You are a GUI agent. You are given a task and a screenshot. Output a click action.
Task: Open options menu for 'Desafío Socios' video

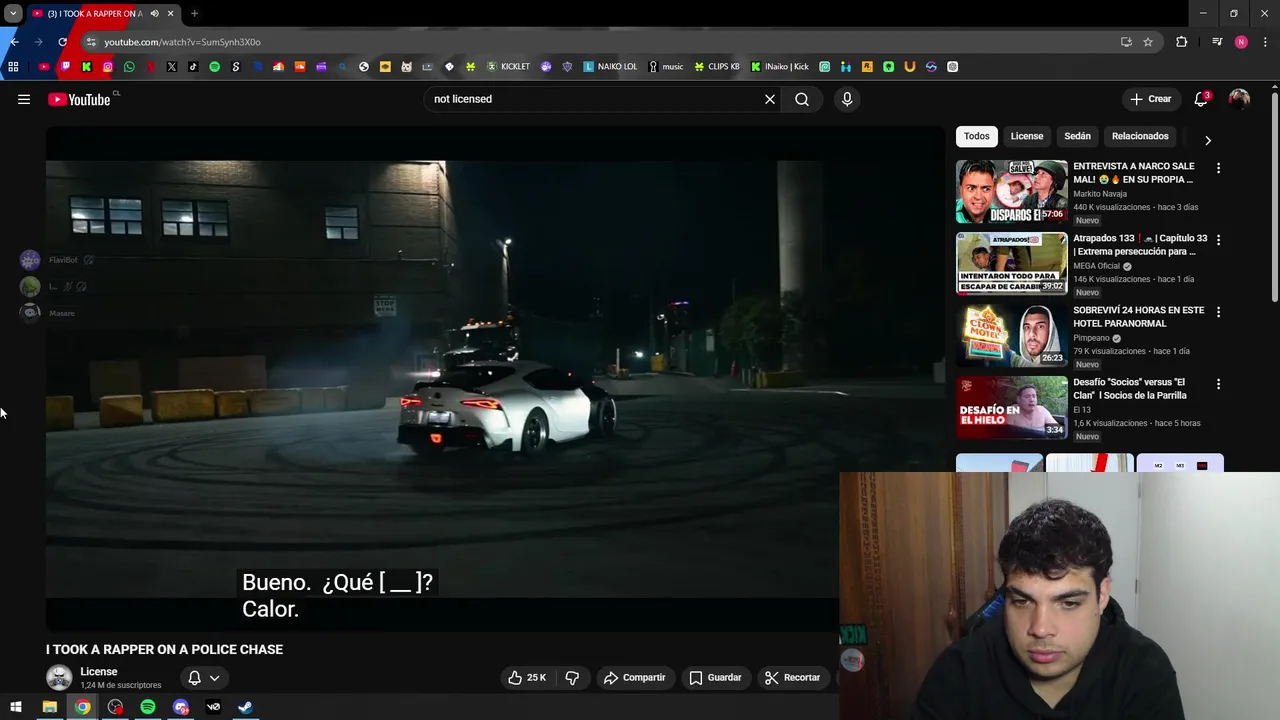point(1218,384)
